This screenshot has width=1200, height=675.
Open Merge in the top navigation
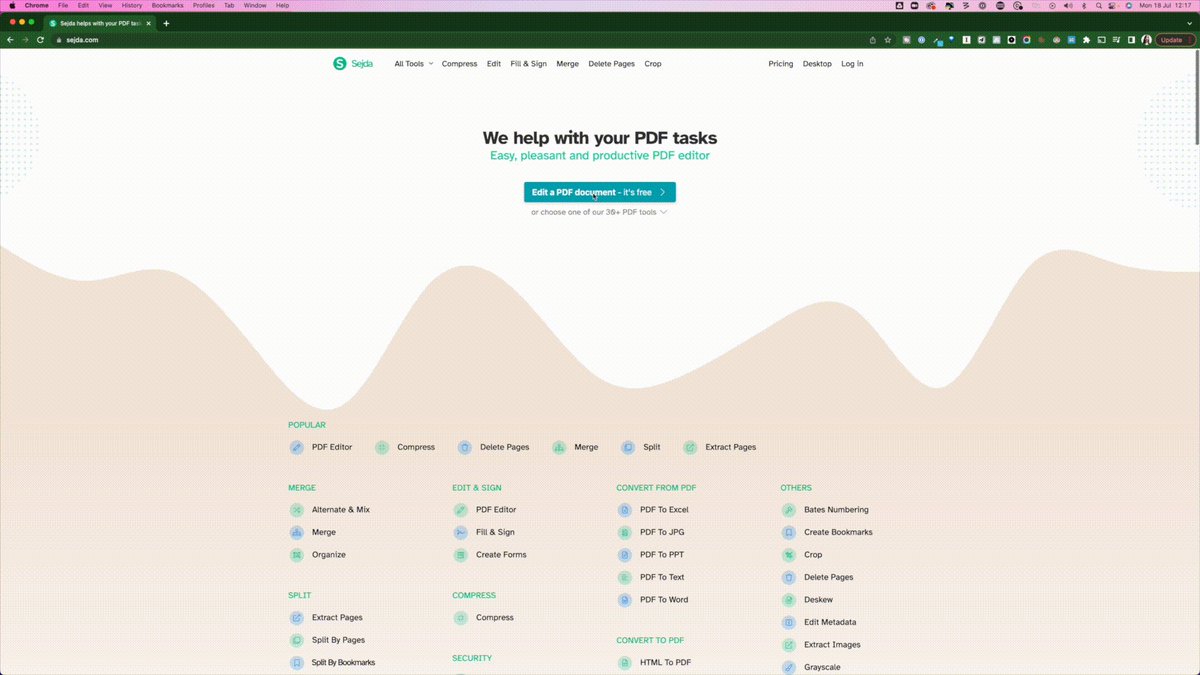567,64
